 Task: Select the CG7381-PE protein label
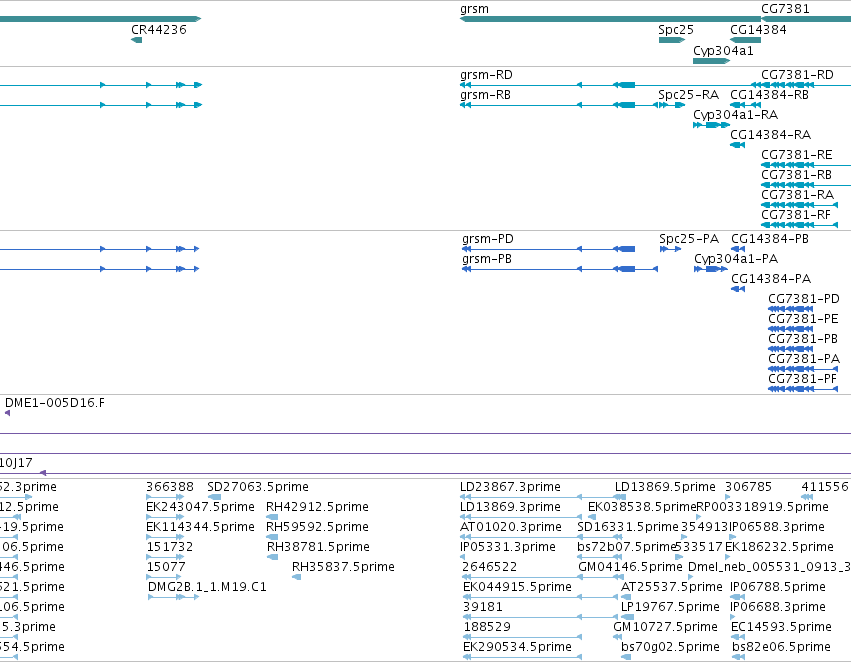[803, 319]
